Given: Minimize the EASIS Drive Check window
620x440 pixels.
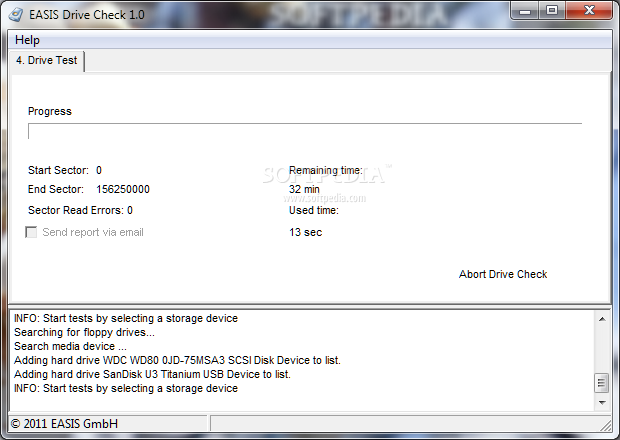Looking at the screenshot, I should pyautogui.click(x=525, y=11).
